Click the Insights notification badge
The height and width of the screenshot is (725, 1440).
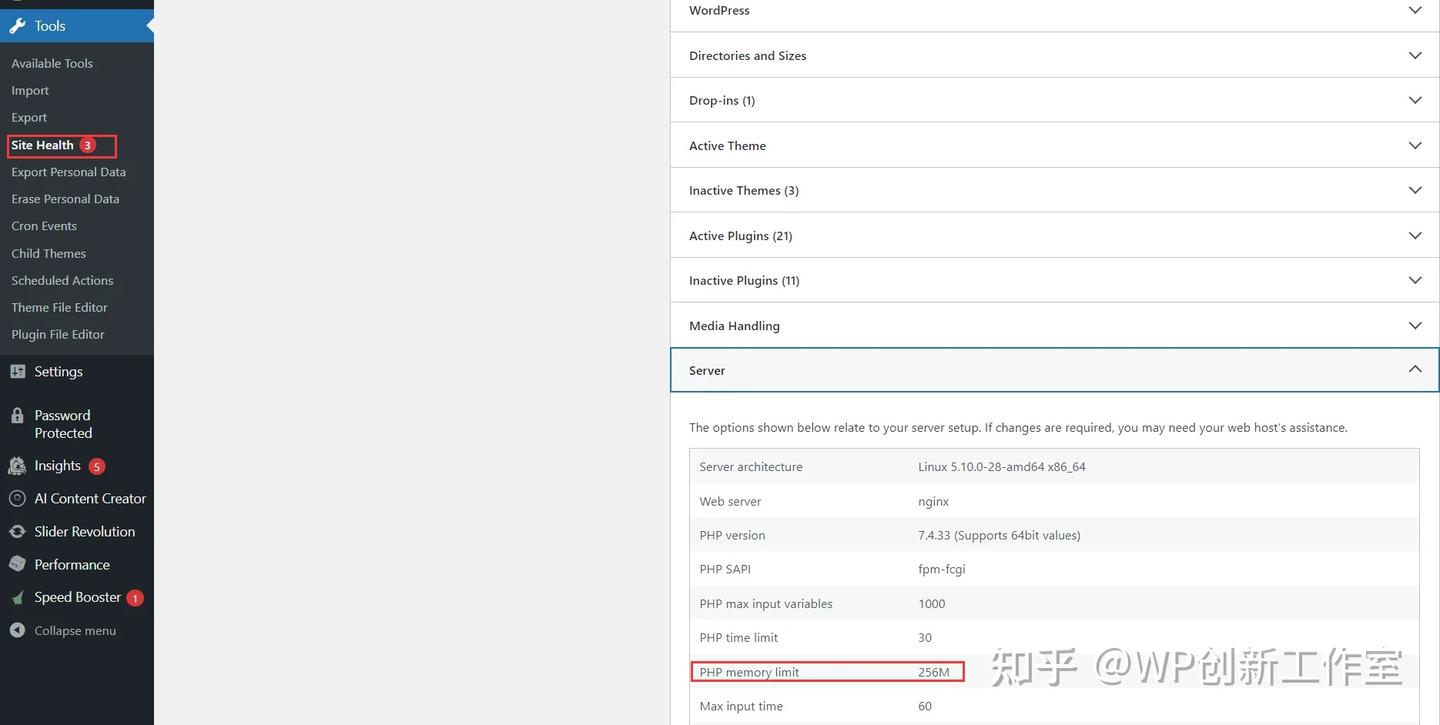click(x=96, y=466)
